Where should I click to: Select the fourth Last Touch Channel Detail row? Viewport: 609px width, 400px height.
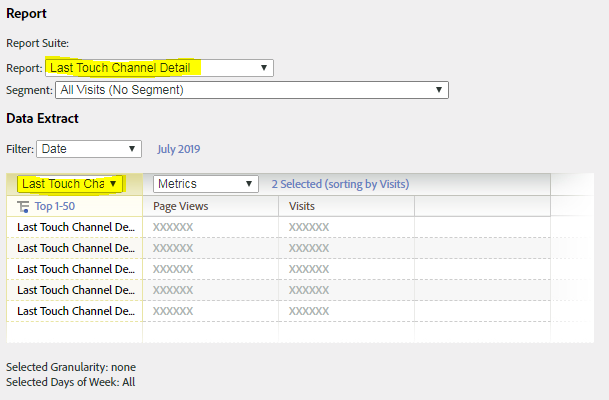tap(76, 290)
